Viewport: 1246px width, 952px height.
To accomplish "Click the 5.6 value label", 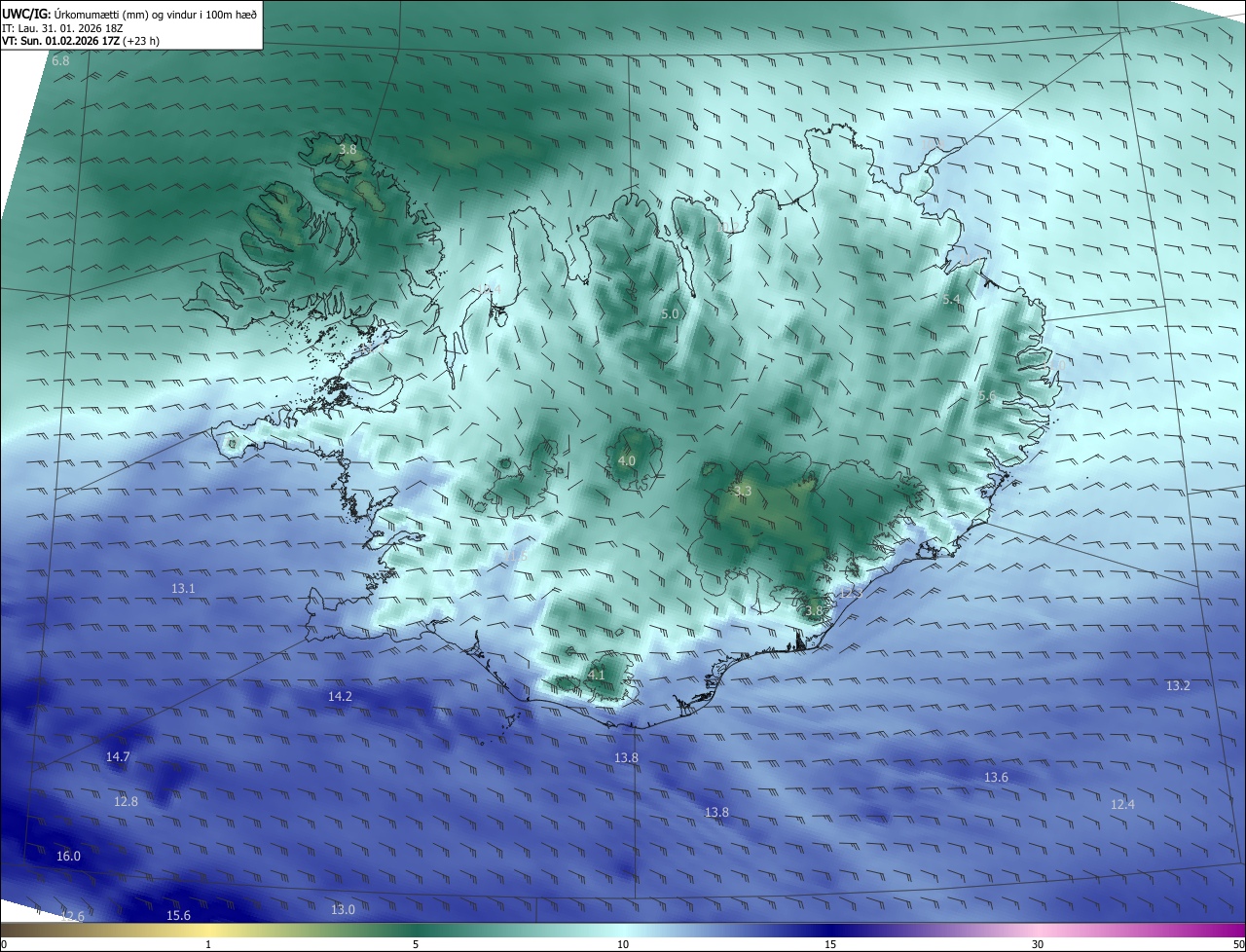I will (x=986, y=396).
